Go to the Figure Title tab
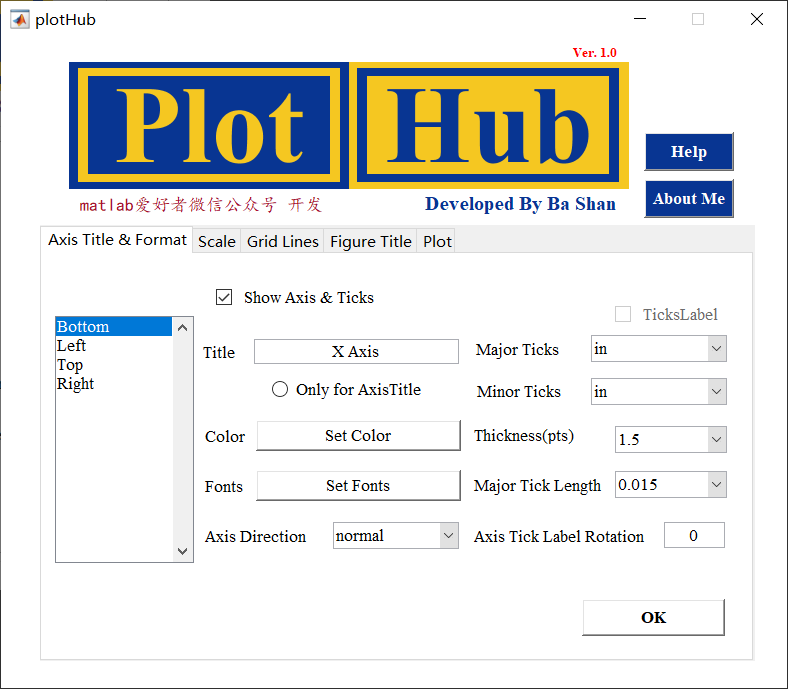This screenshot has height=689, width=788. pos(370,241)
